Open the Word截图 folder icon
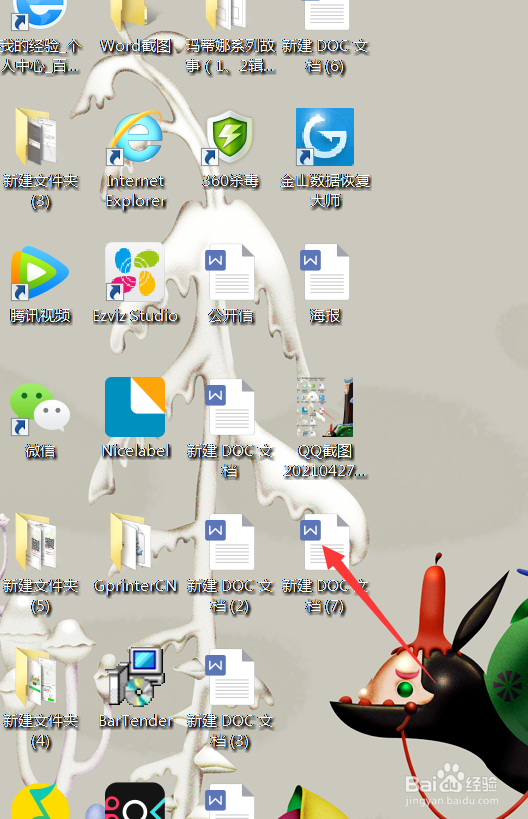Viewport: 528px width, 819px height. tap(129, 15)
